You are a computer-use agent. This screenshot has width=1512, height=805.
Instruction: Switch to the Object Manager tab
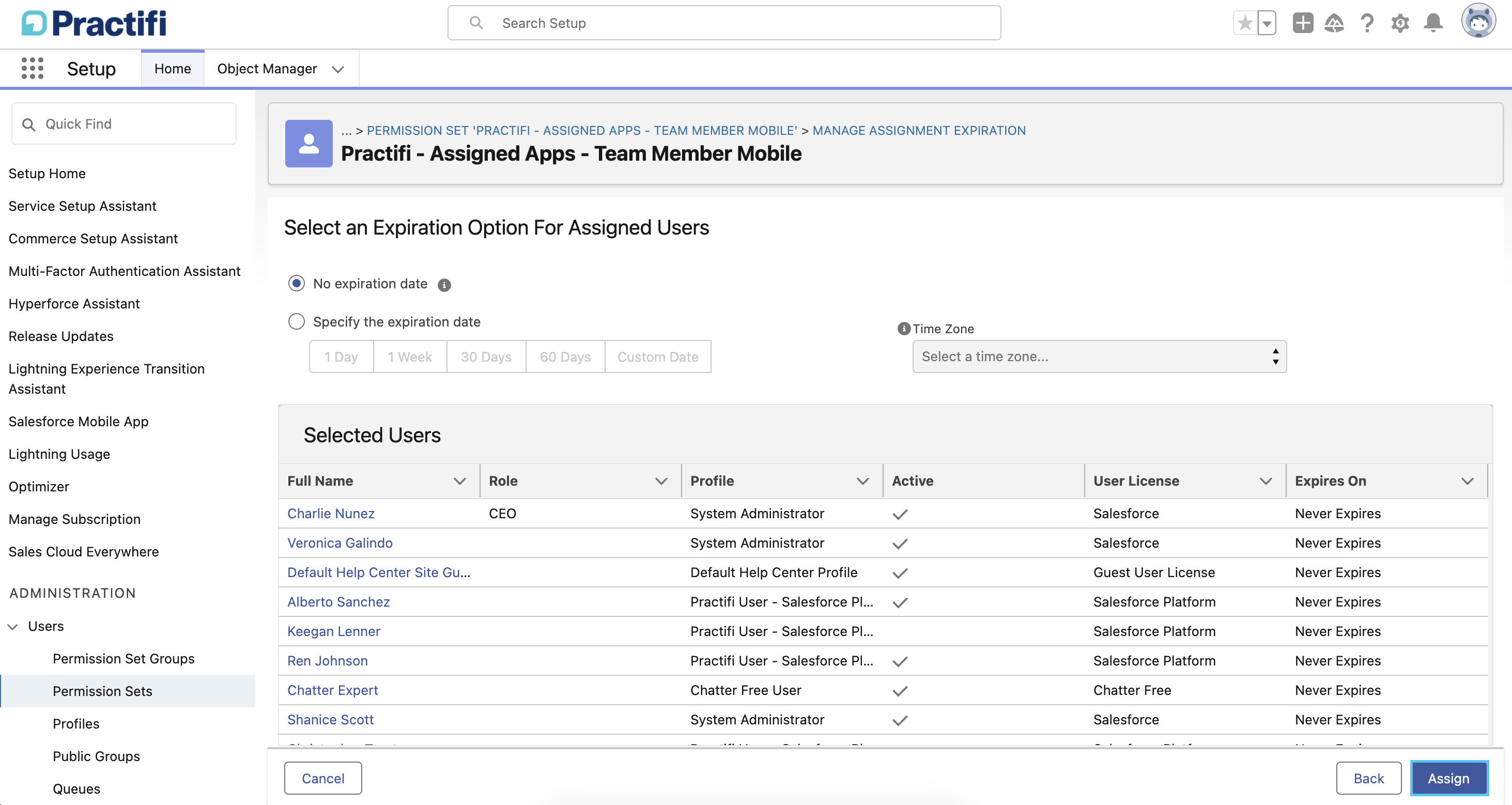[267, 69]
